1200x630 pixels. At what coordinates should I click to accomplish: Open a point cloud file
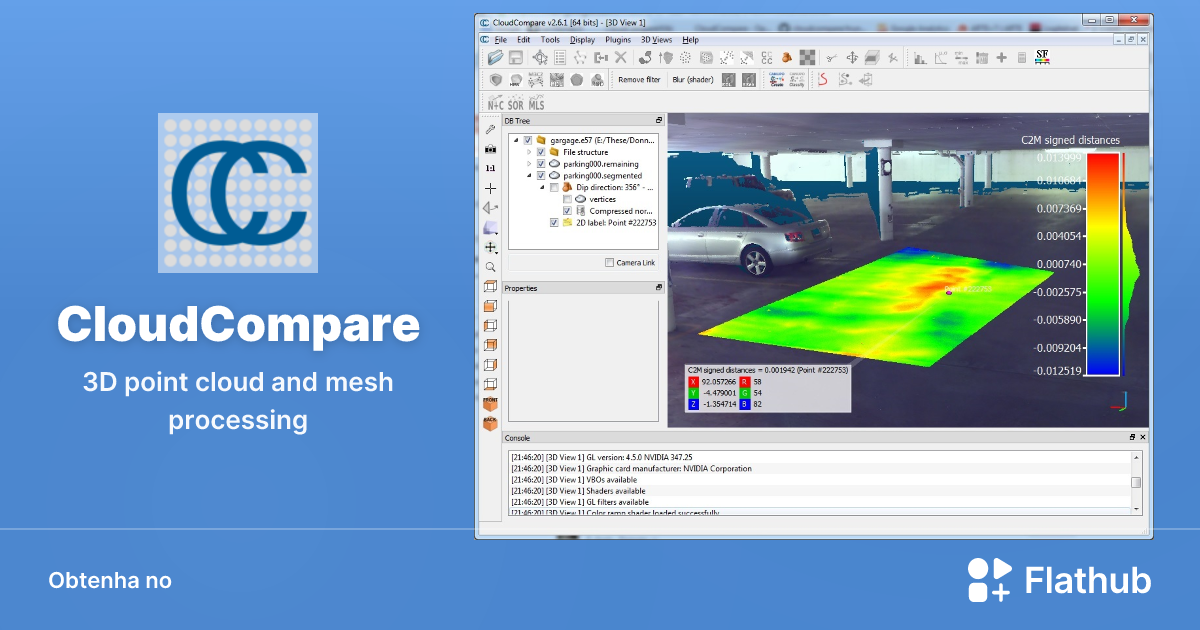click(x=494, y=57)
